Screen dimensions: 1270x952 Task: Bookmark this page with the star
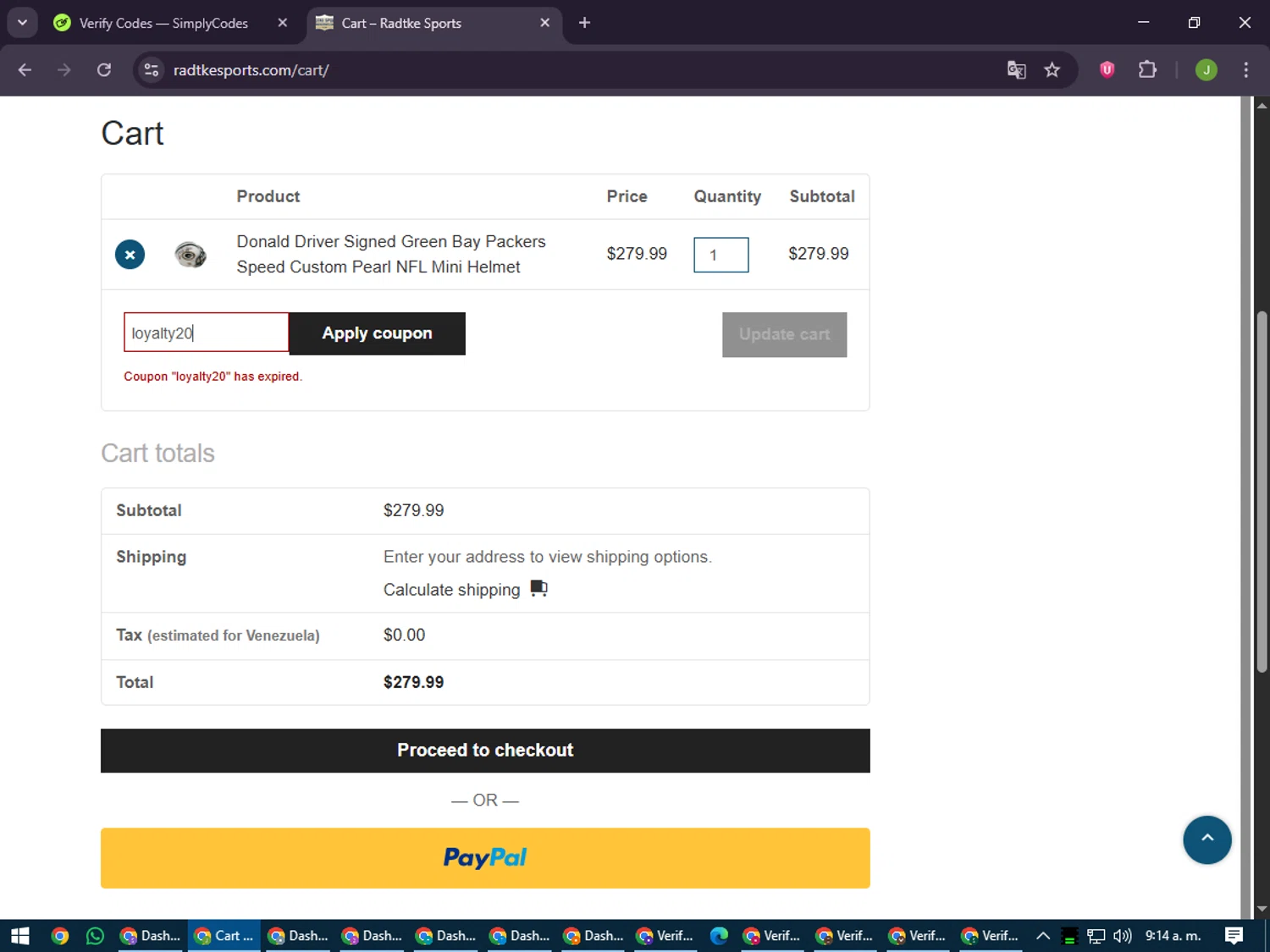tap(1052, 70)
